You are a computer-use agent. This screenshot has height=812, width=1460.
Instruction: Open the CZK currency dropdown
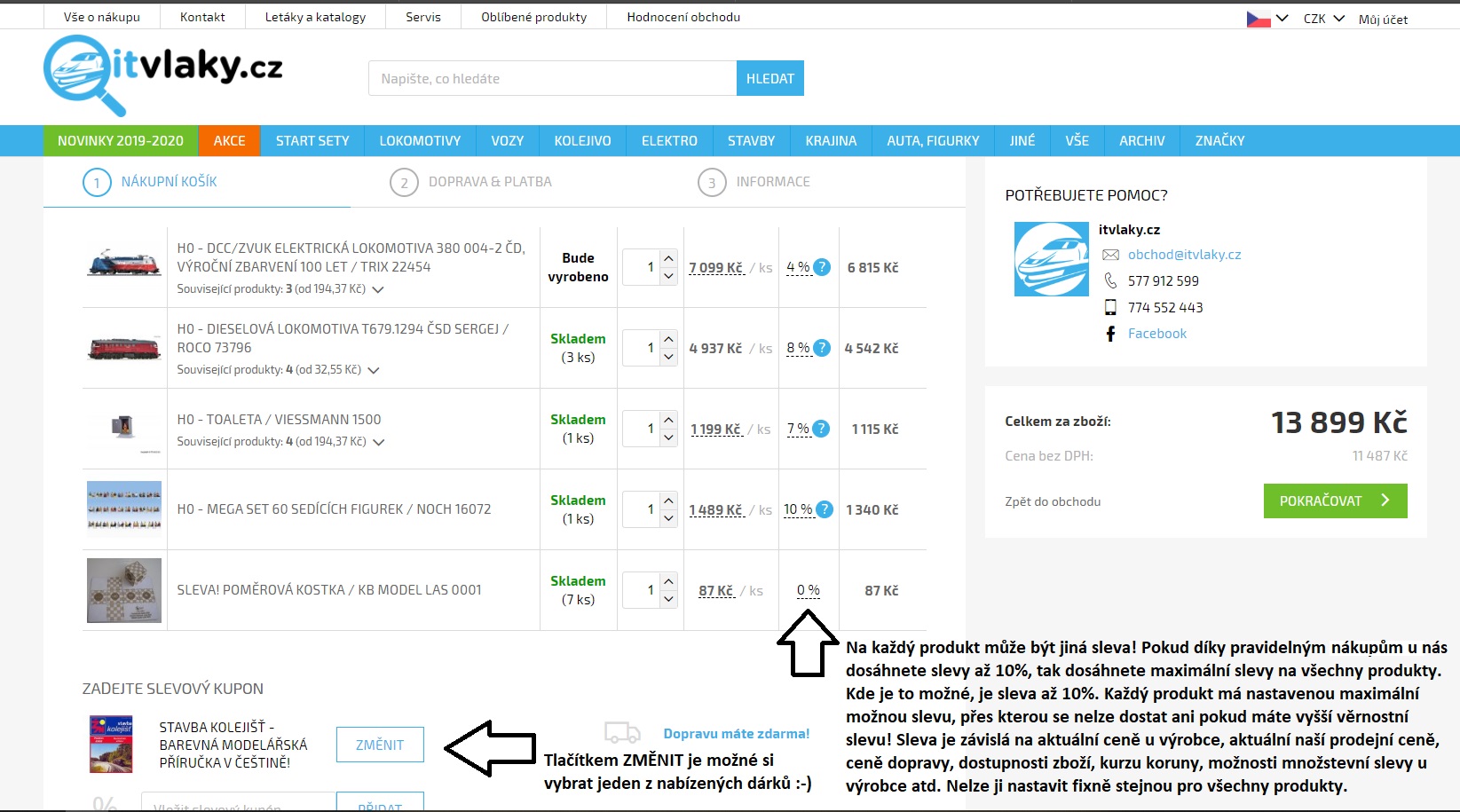[1323, 19]
